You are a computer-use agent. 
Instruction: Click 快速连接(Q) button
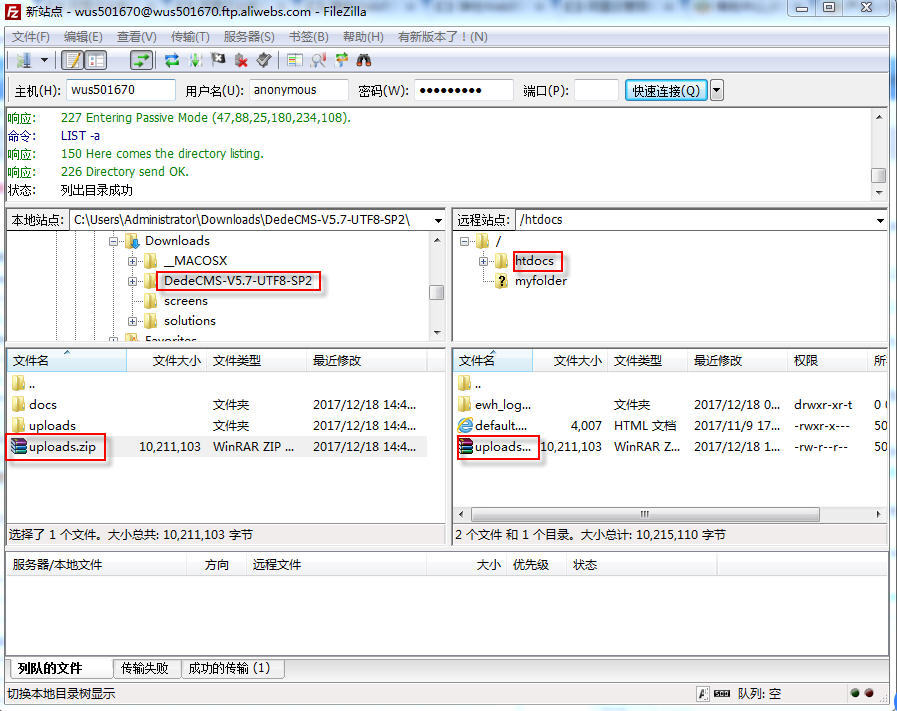pos(666,90)
